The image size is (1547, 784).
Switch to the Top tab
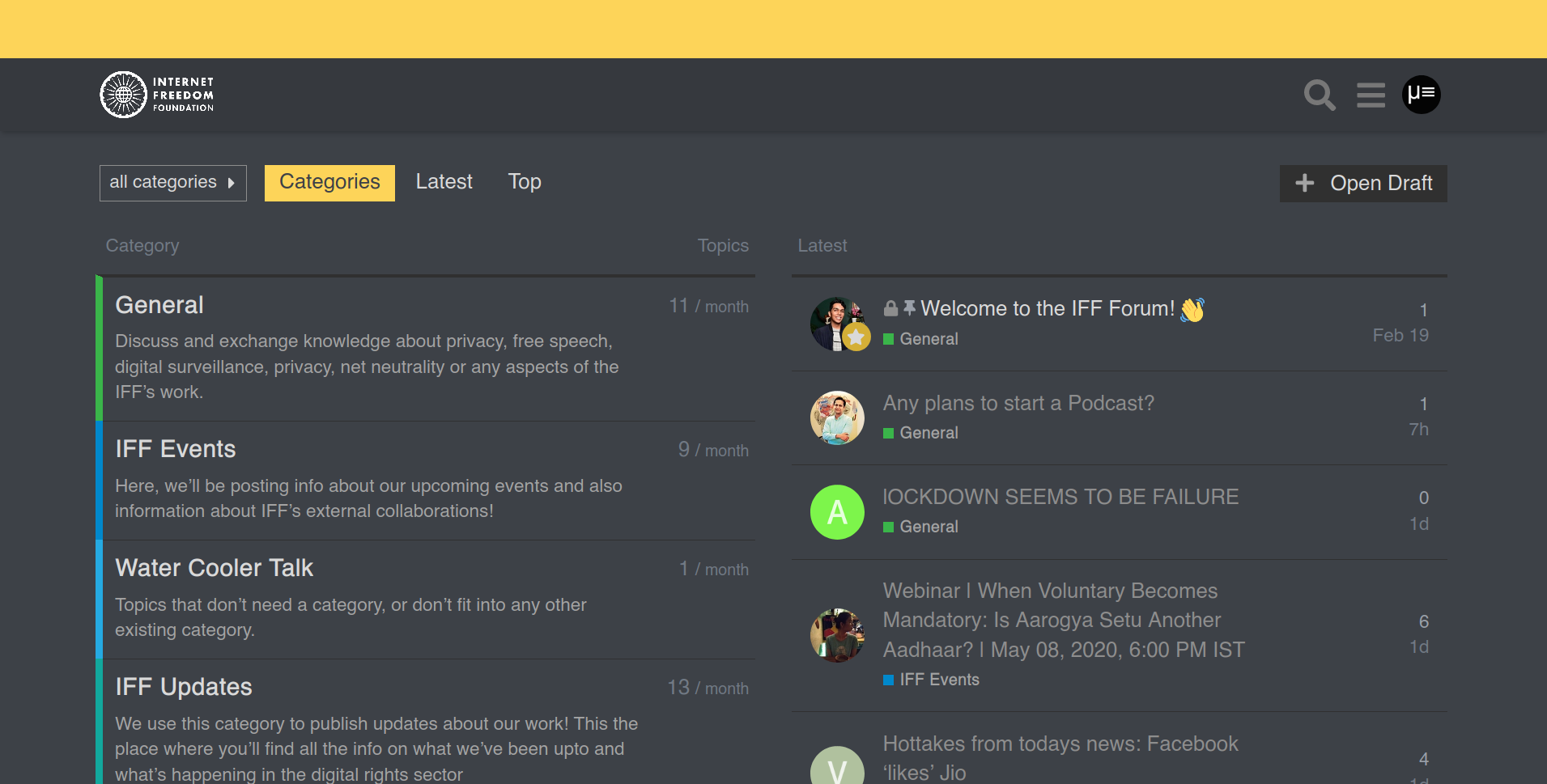525,182
